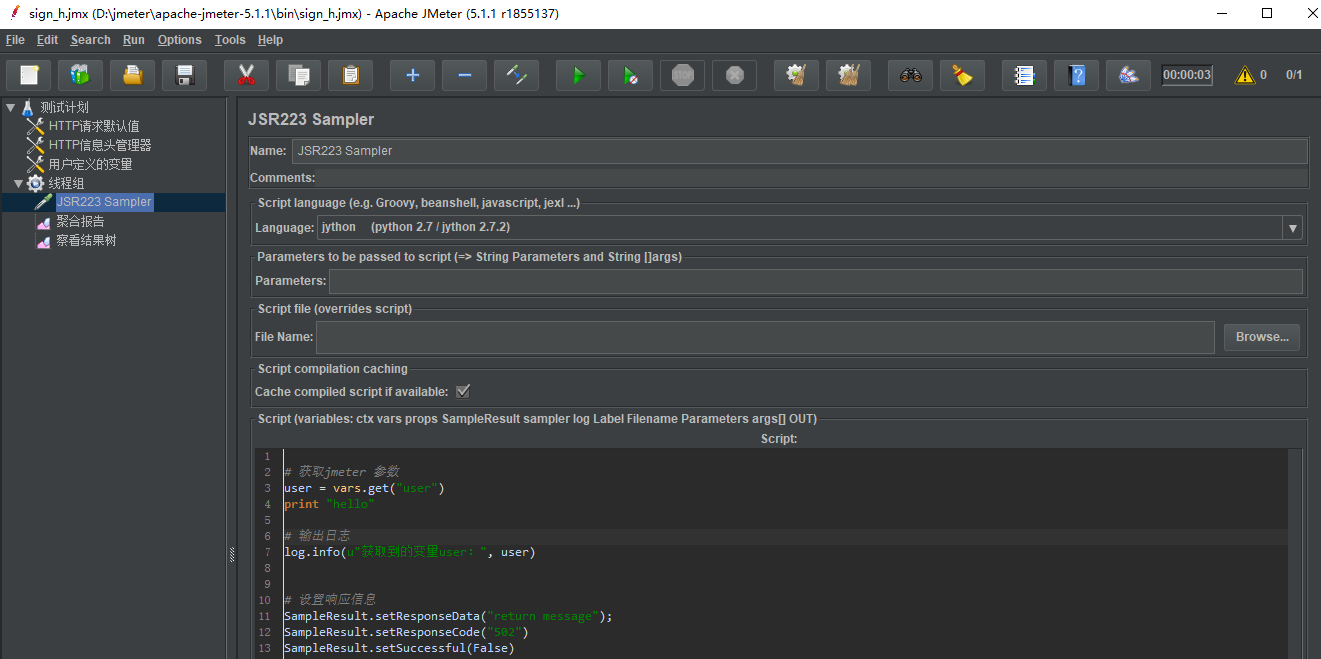Screen dimensions: 1321x659
Task: Click the Browse... button
Action: tap(1262, 337)
